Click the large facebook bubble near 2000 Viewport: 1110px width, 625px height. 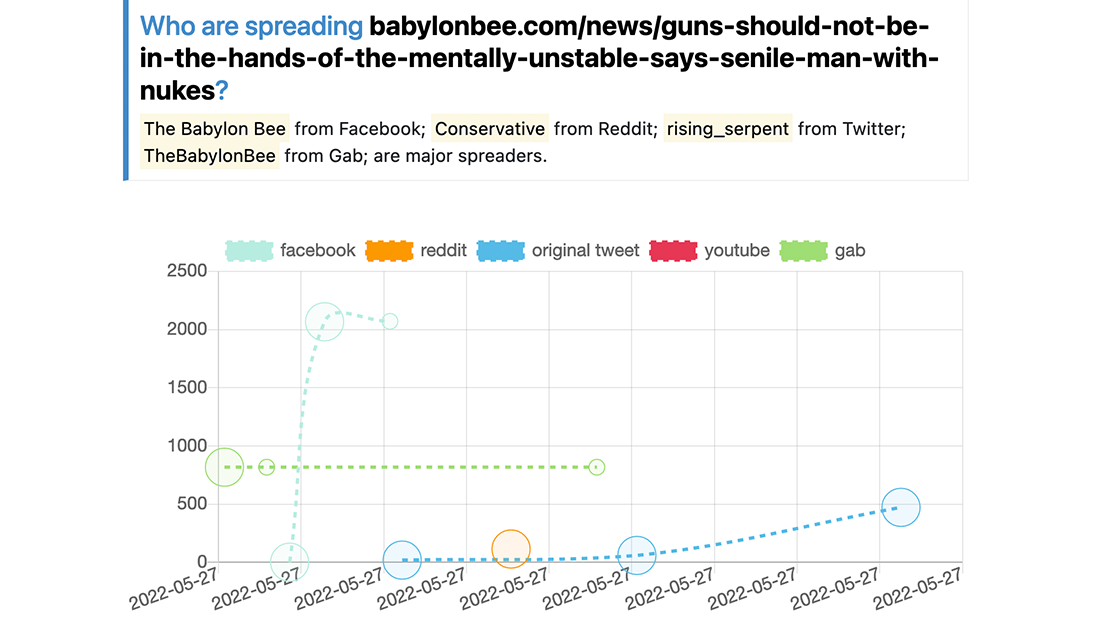point(324,321)
